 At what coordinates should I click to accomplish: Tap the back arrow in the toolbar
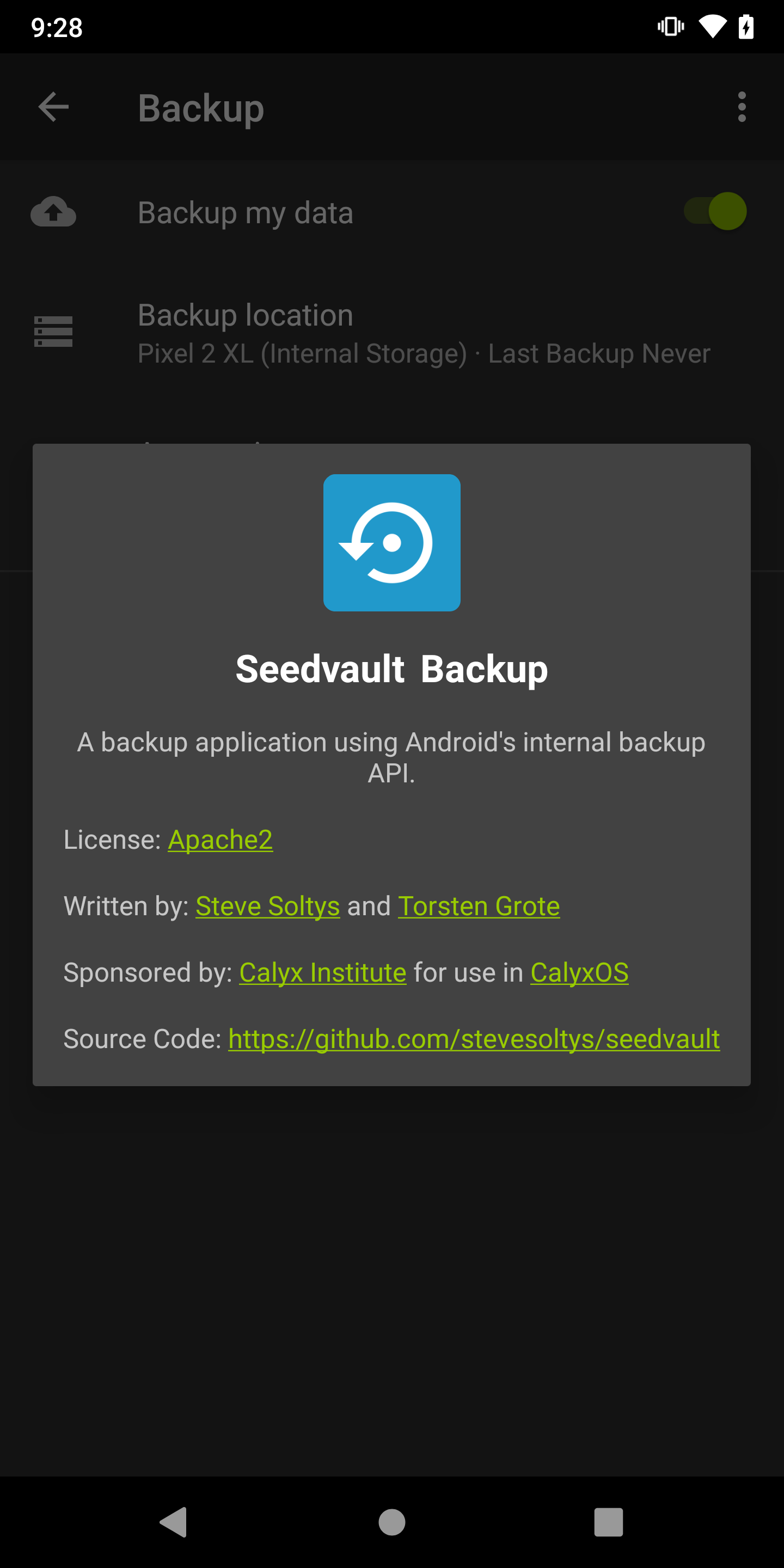53,107
